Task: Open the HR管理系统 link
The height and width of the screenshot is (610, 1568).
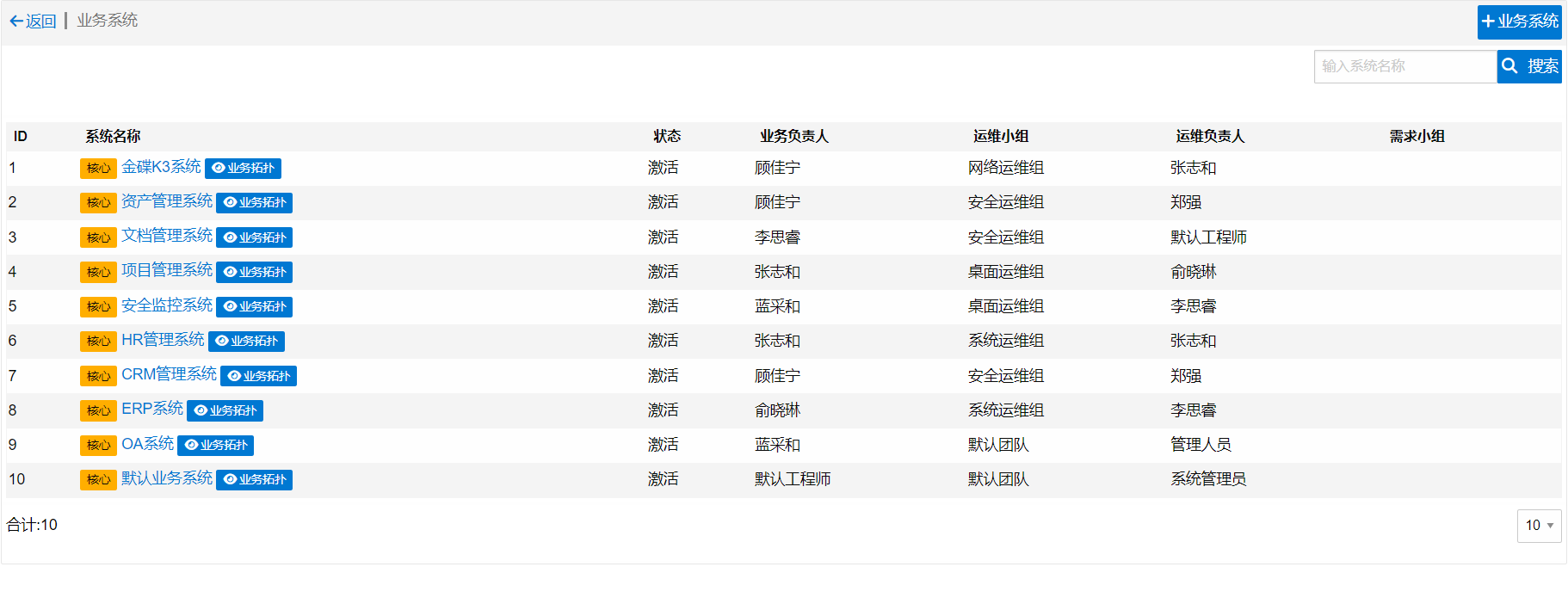Action: pyautogui.click(x=163, y=340)
